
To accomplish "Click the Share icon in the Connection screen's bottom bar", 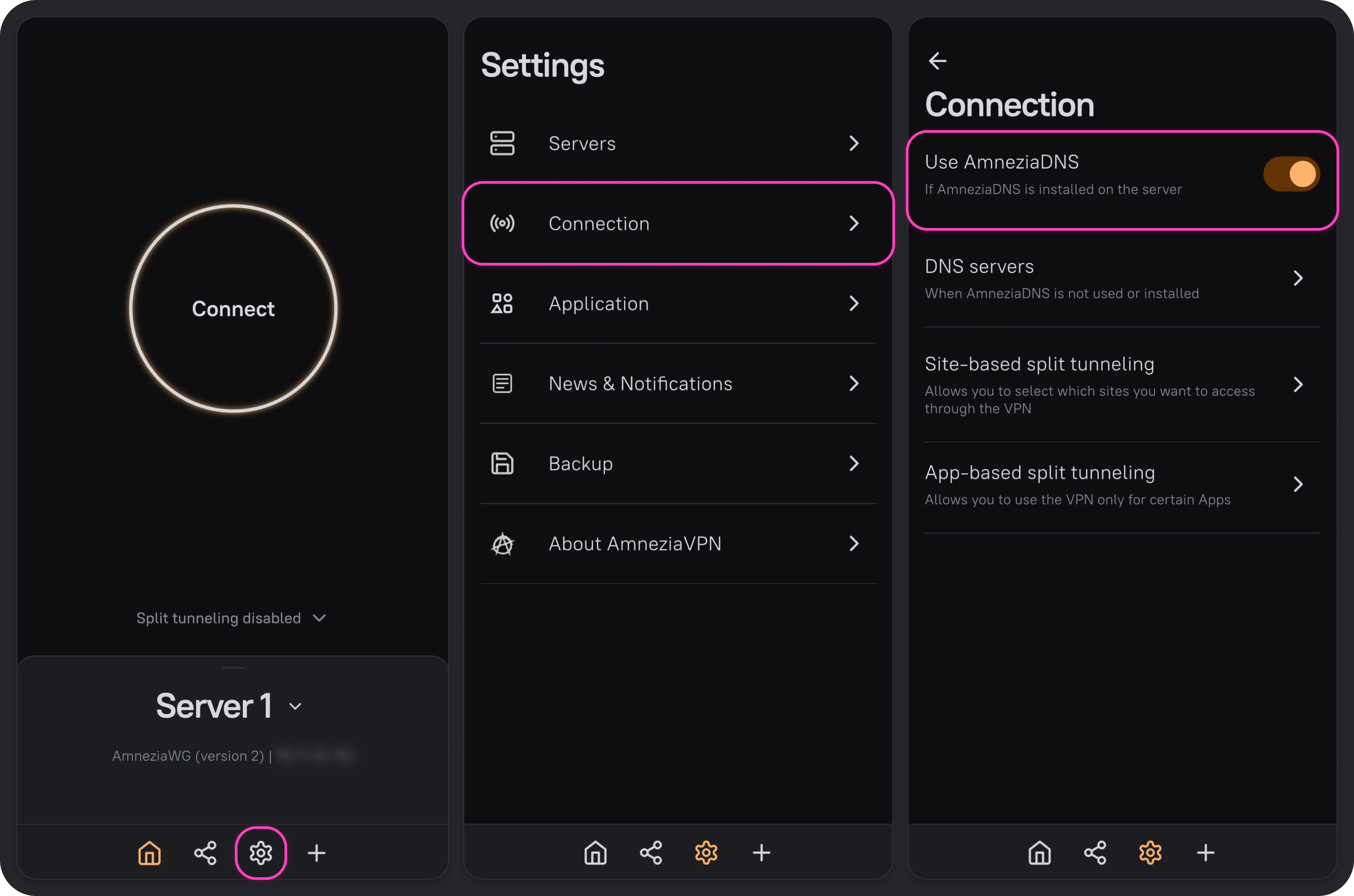I will point(1095,853).
